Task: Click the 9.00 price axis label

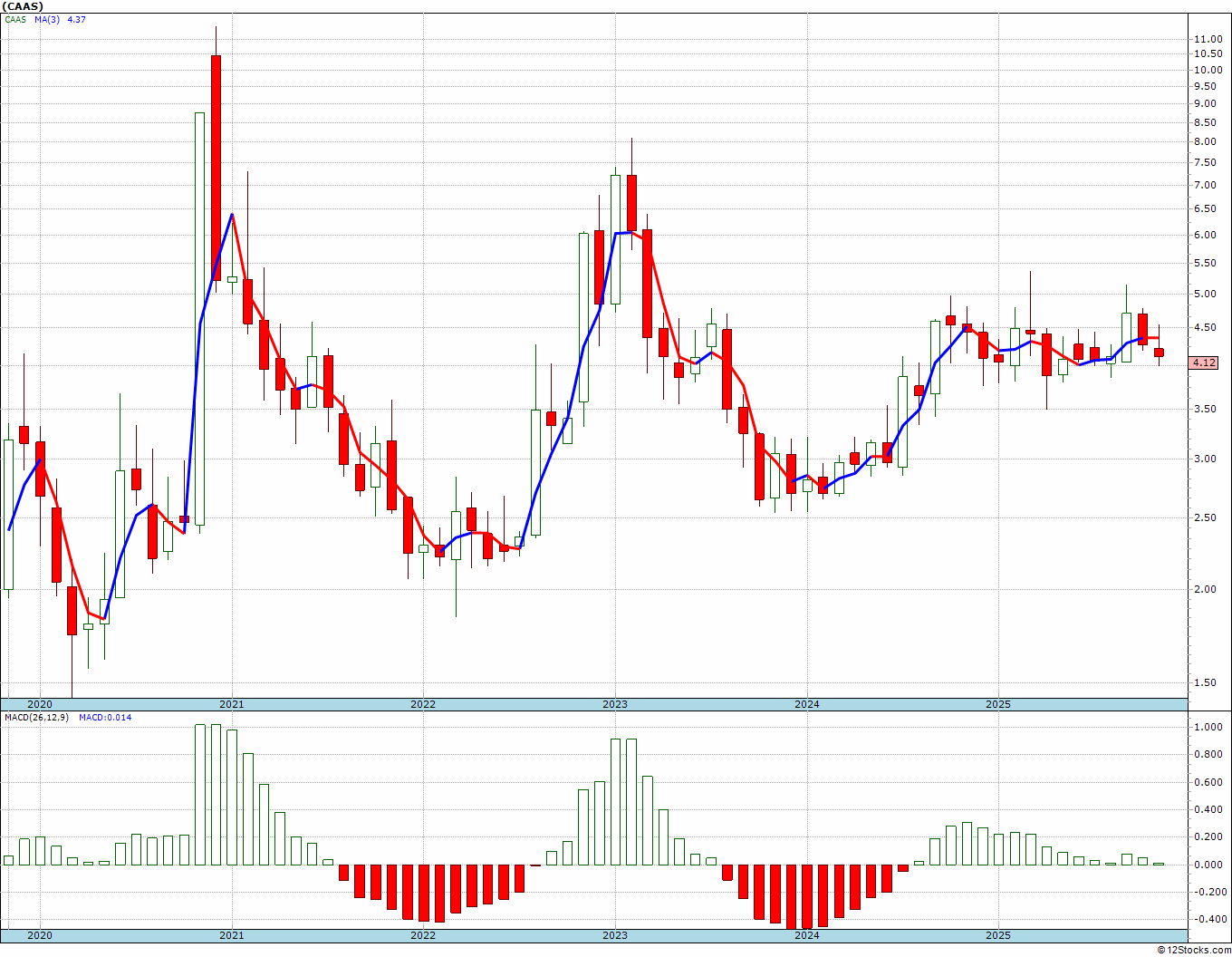Action: [x=1206, y=103]
